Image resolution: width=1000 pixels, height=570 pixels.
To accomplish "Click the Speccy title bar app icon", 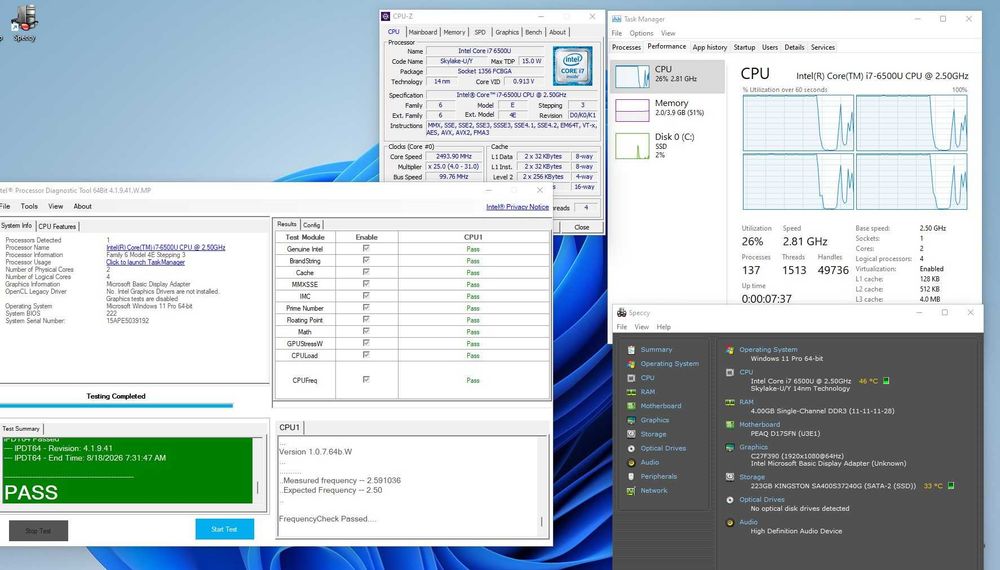I will [x=621, y=312].
